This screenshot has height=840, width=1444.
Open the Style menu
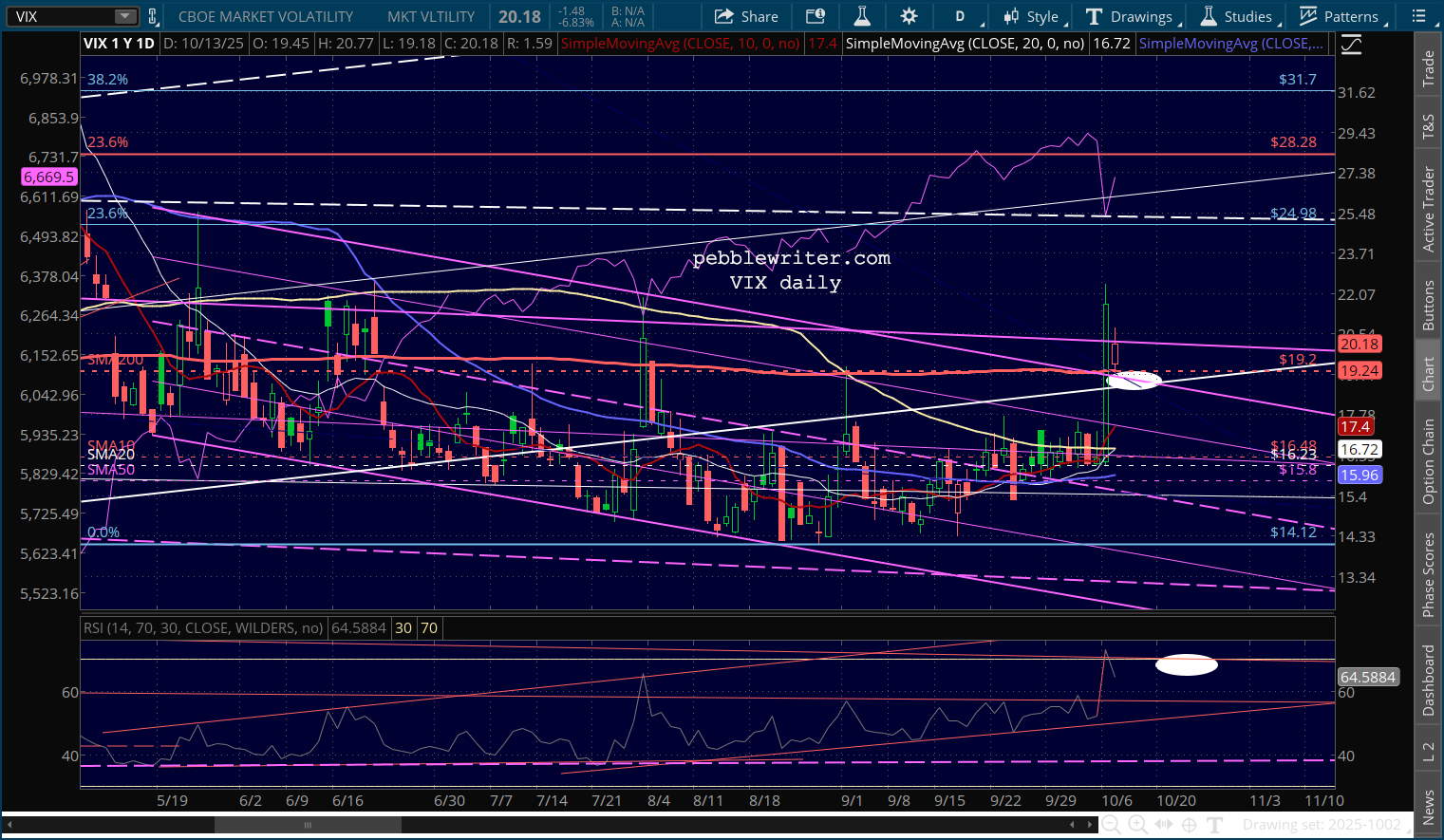pos(1031,16)
